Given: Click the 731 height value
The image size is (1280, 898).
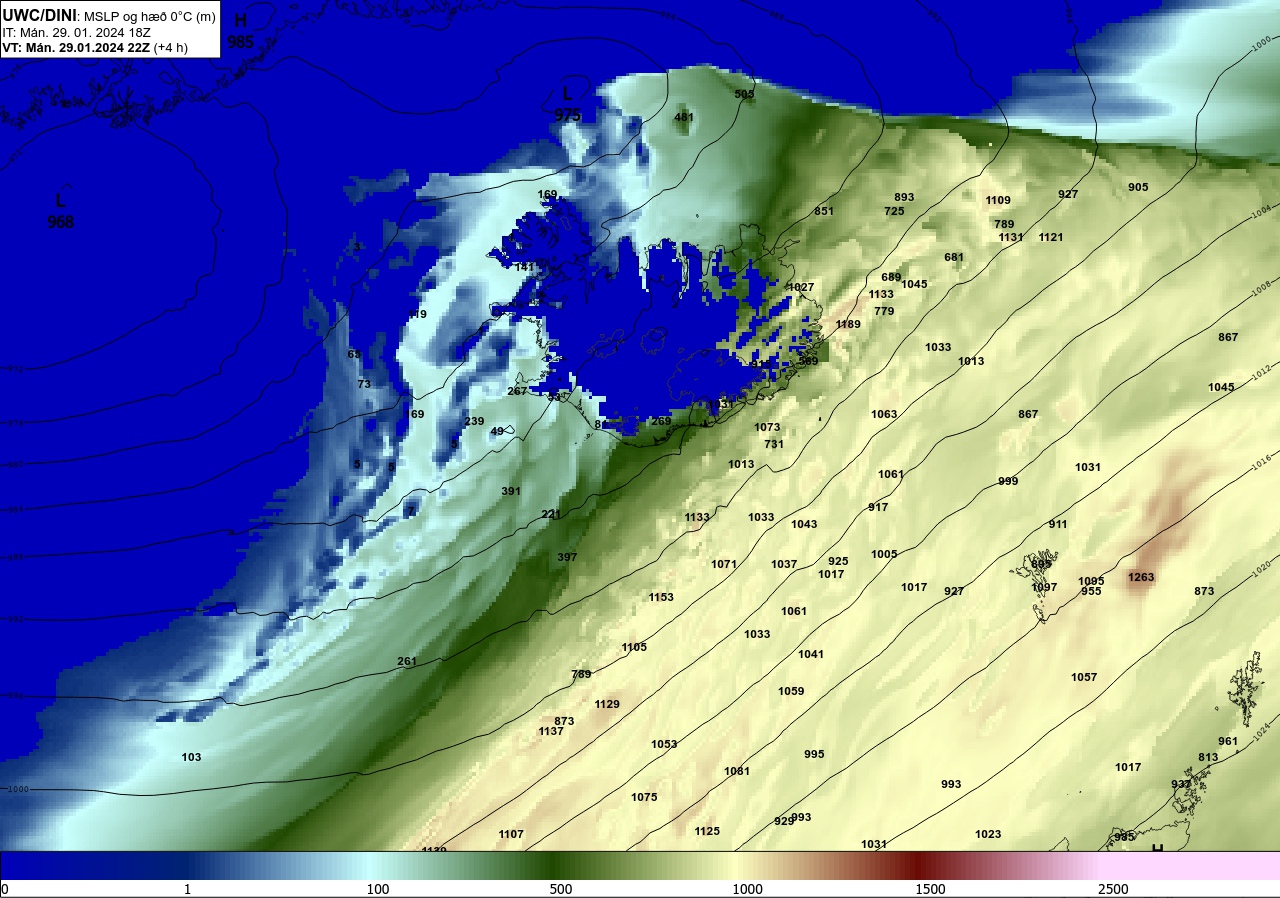Looking at the screenshot, I should click(774, 444).
